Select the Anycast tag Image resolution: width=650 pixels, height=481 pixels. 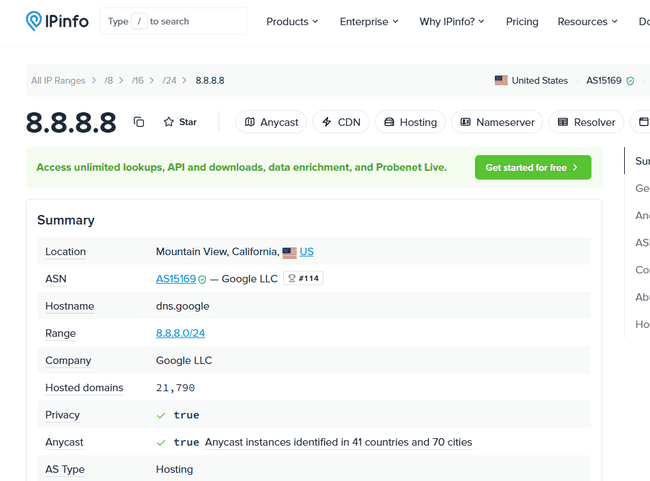271,122
